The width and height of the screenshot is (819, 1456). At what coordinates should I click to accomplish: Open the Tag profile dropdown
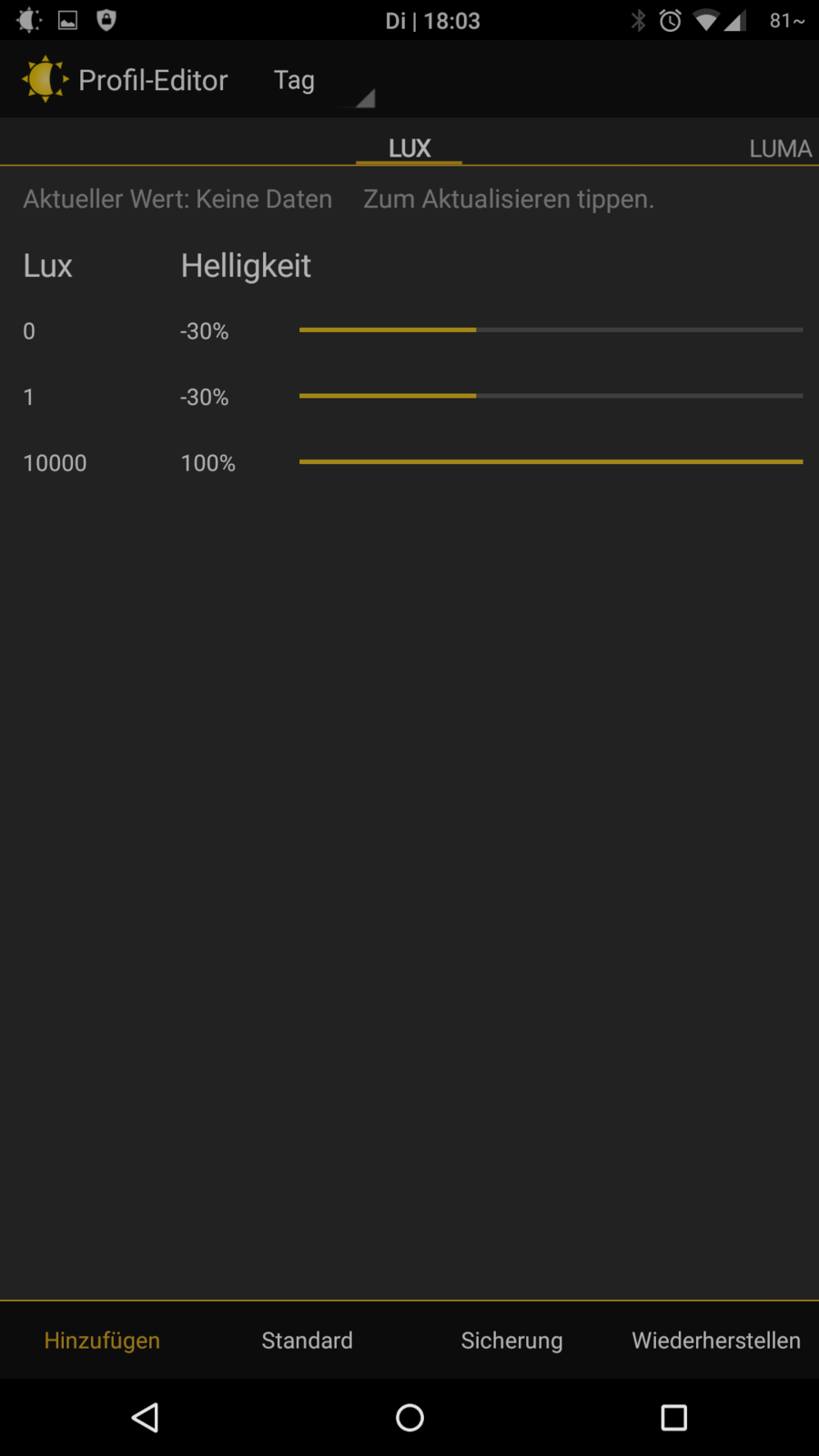tap(323, 81)
